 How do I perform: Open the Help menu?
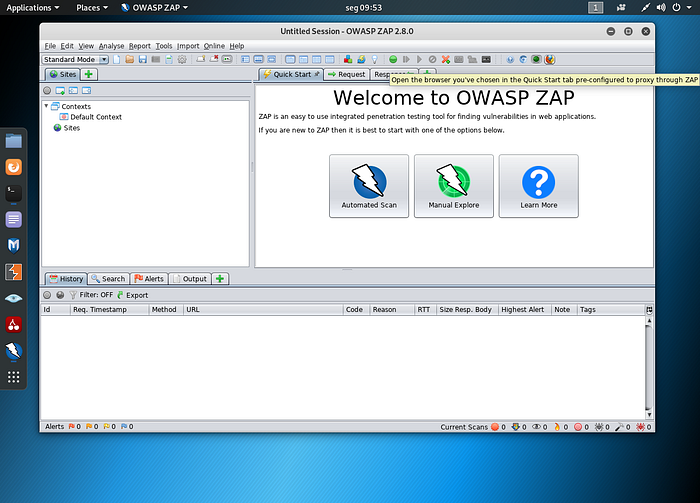237,46
